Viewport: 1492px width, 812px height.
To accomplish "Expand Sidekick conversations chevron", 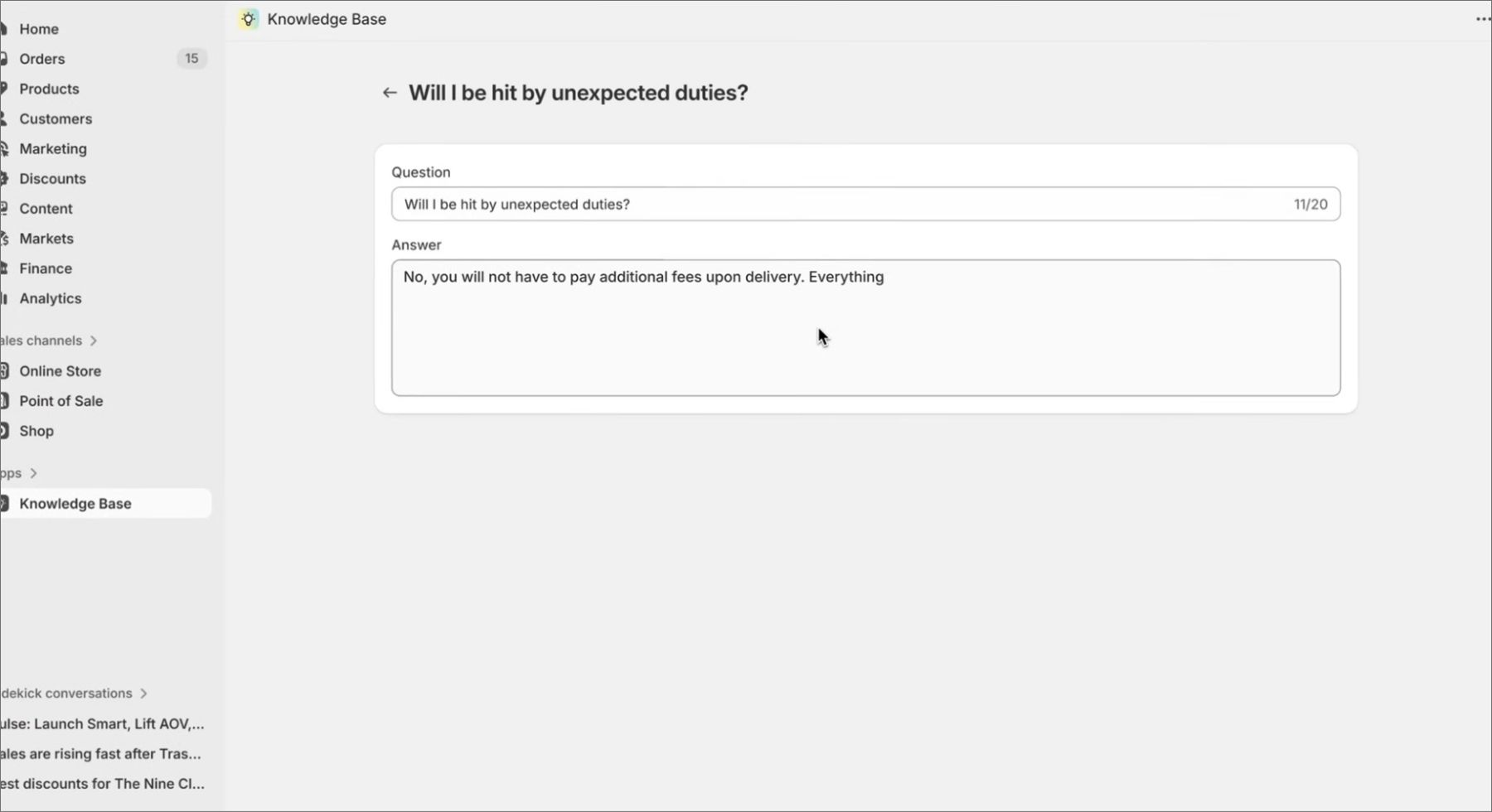I will (x=143, y=694).
